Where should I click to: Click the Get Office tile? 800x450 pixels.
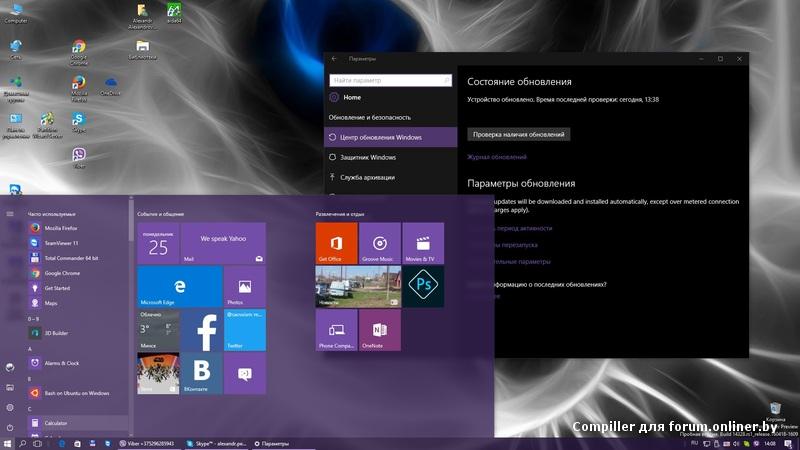pyautogui.click(x=336, y=243)
